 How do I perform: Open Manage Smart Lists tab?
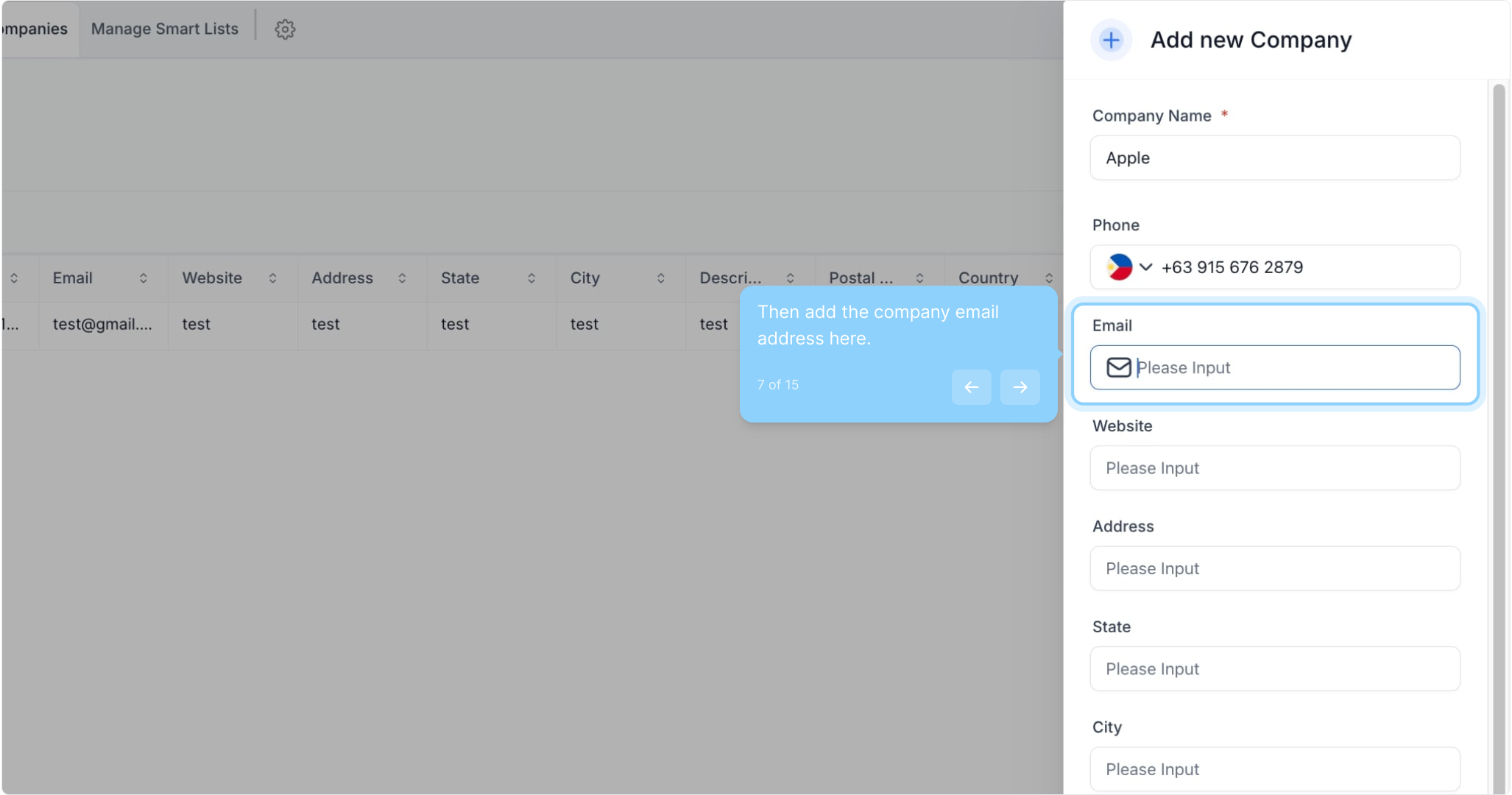pyautogui.click(x=165, y=29)
